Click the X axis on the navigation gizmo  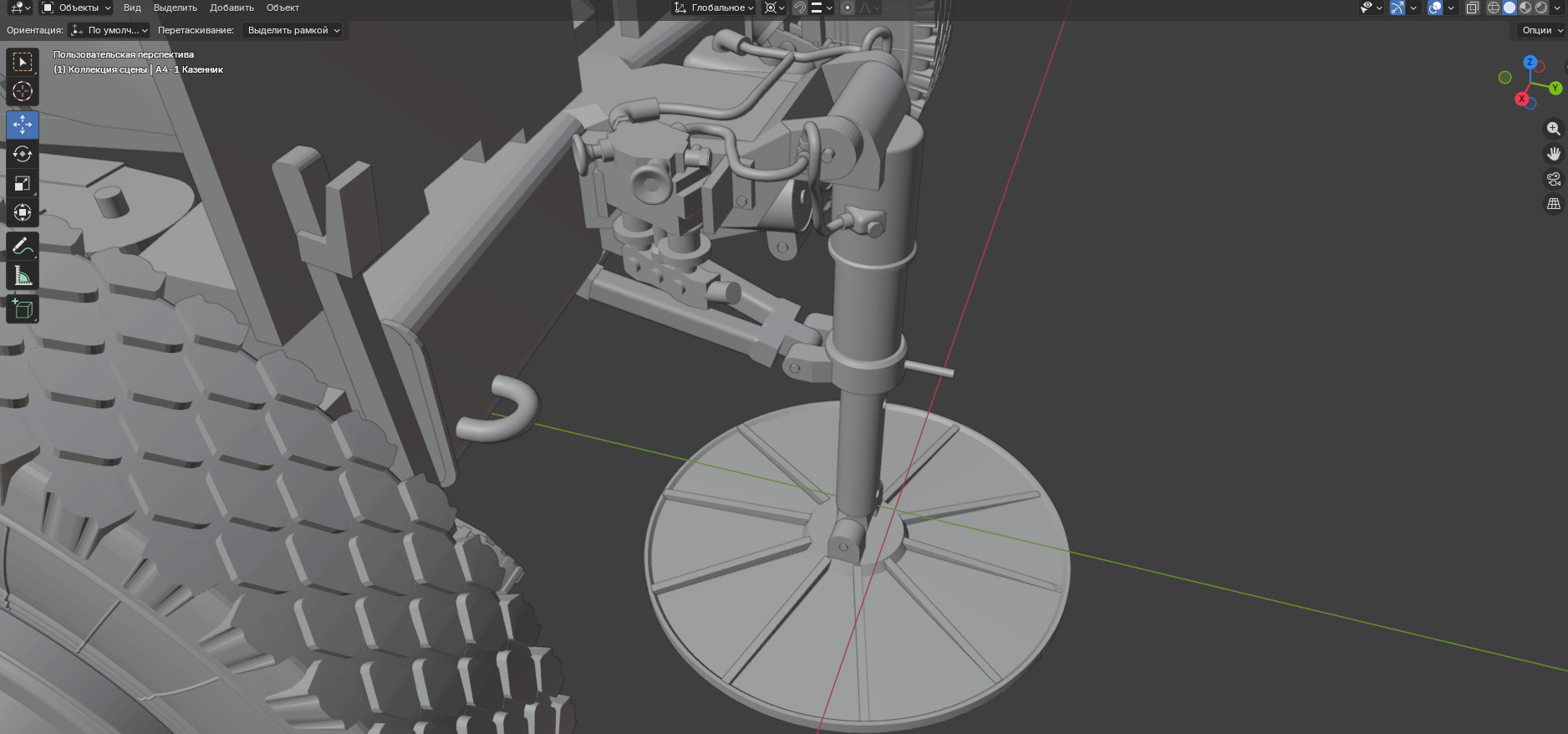click(x=1522, y=99)
